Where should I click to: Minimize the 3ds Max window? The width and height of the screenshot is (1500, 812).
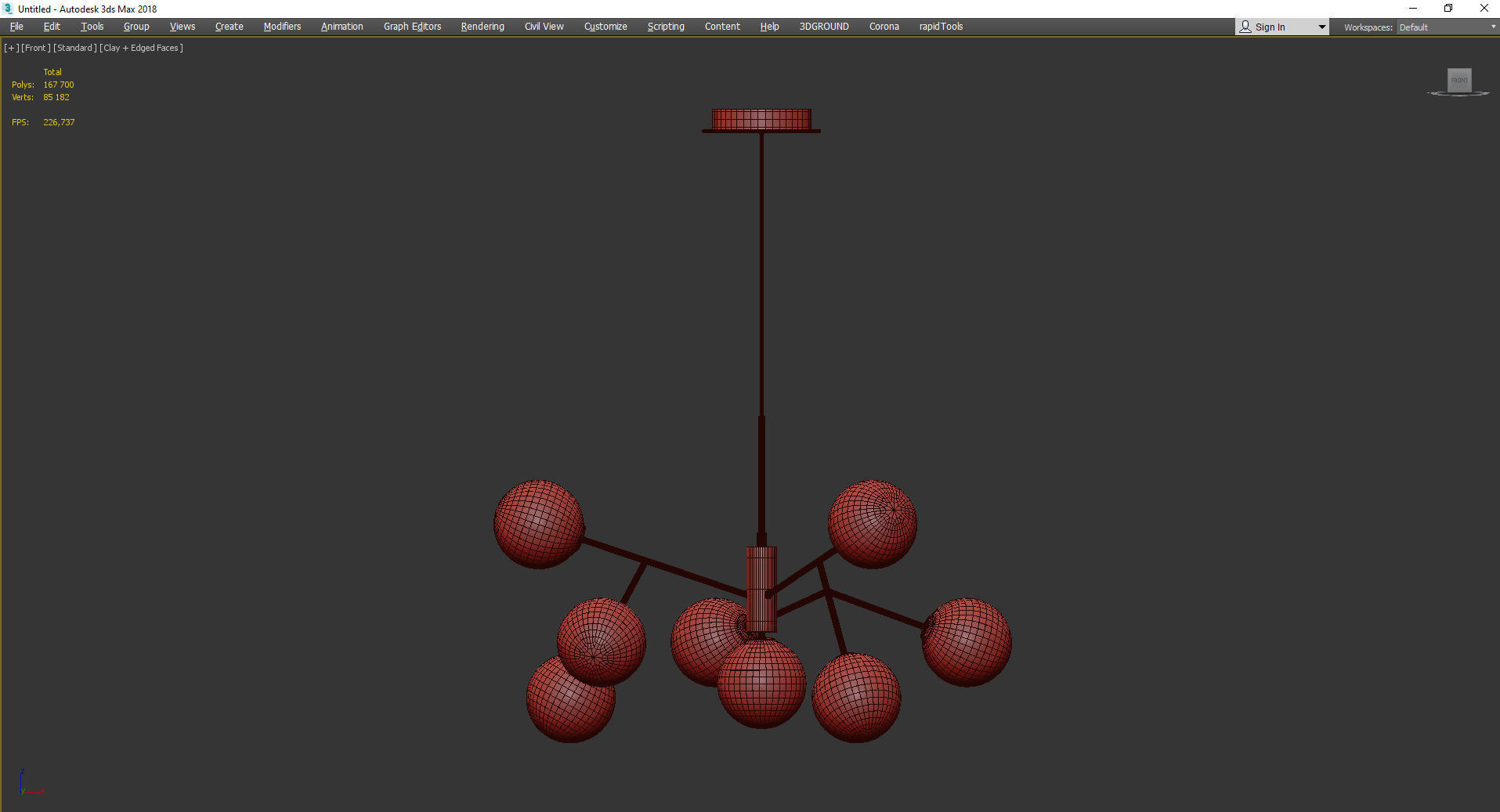(1413, 9)
